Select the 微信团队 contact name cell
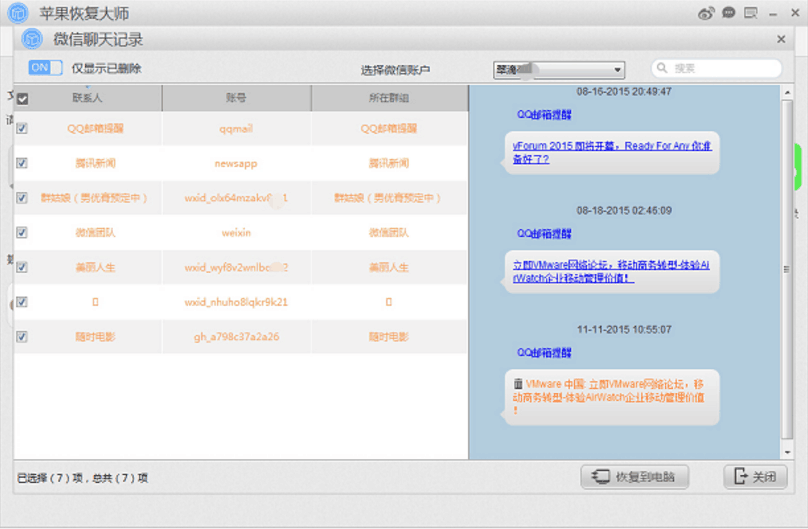 tap(95, 233)
